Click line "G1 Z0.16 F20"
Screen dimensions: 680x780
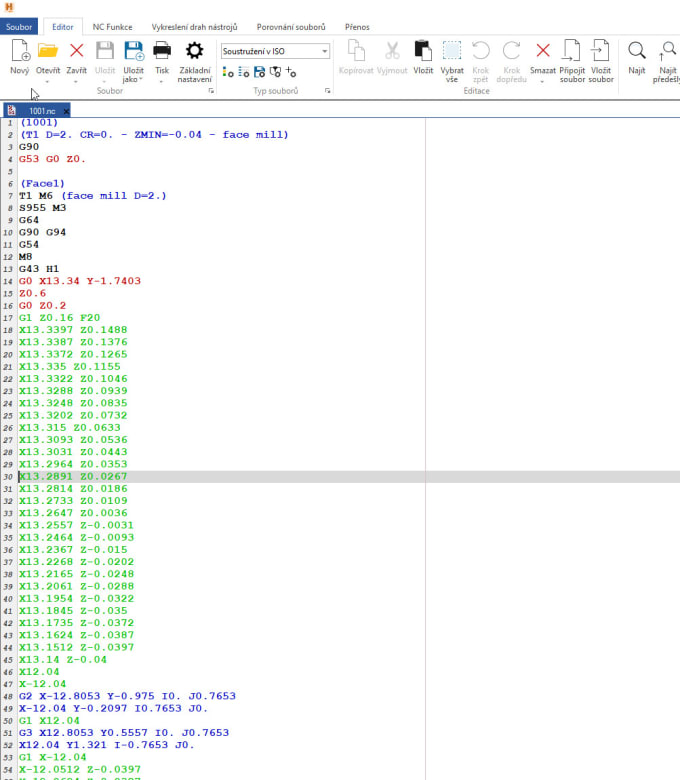59,318
